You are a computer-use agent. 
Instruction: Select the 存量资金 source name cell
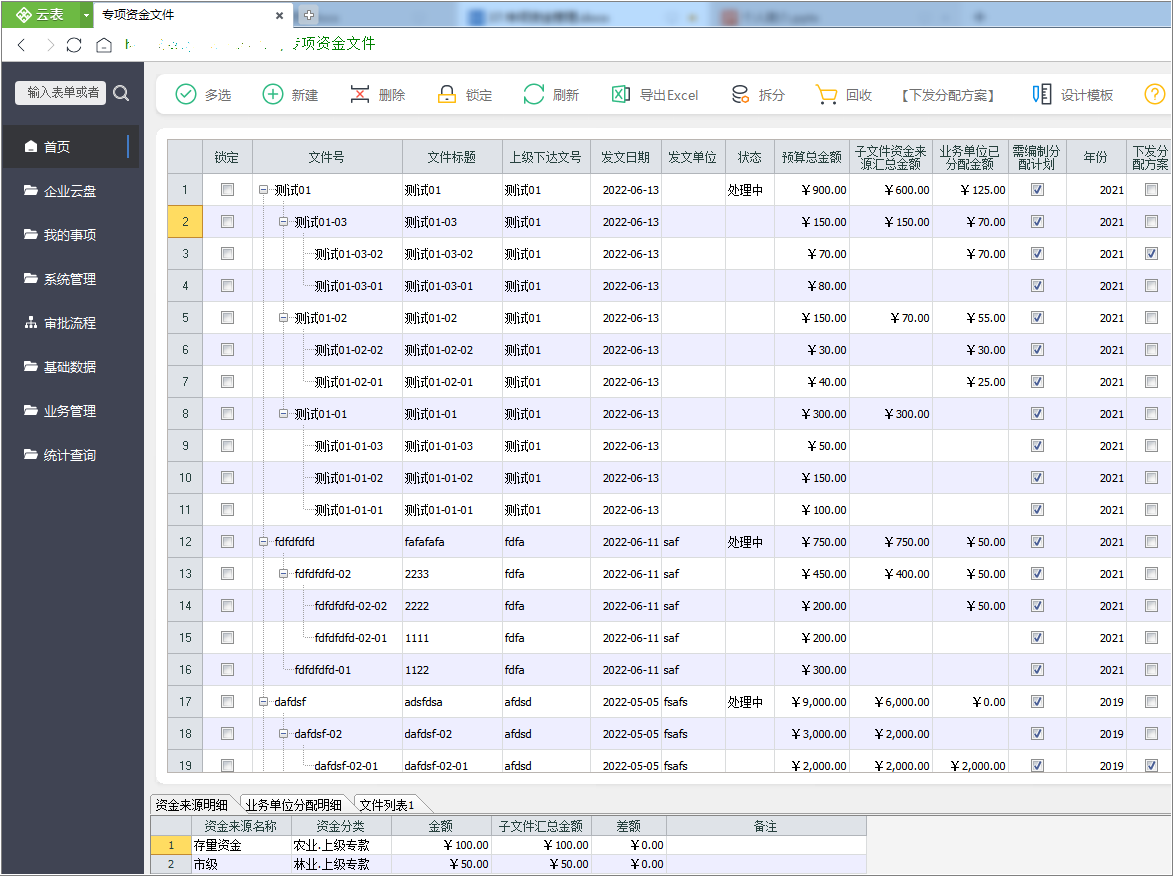click(241, 845)
